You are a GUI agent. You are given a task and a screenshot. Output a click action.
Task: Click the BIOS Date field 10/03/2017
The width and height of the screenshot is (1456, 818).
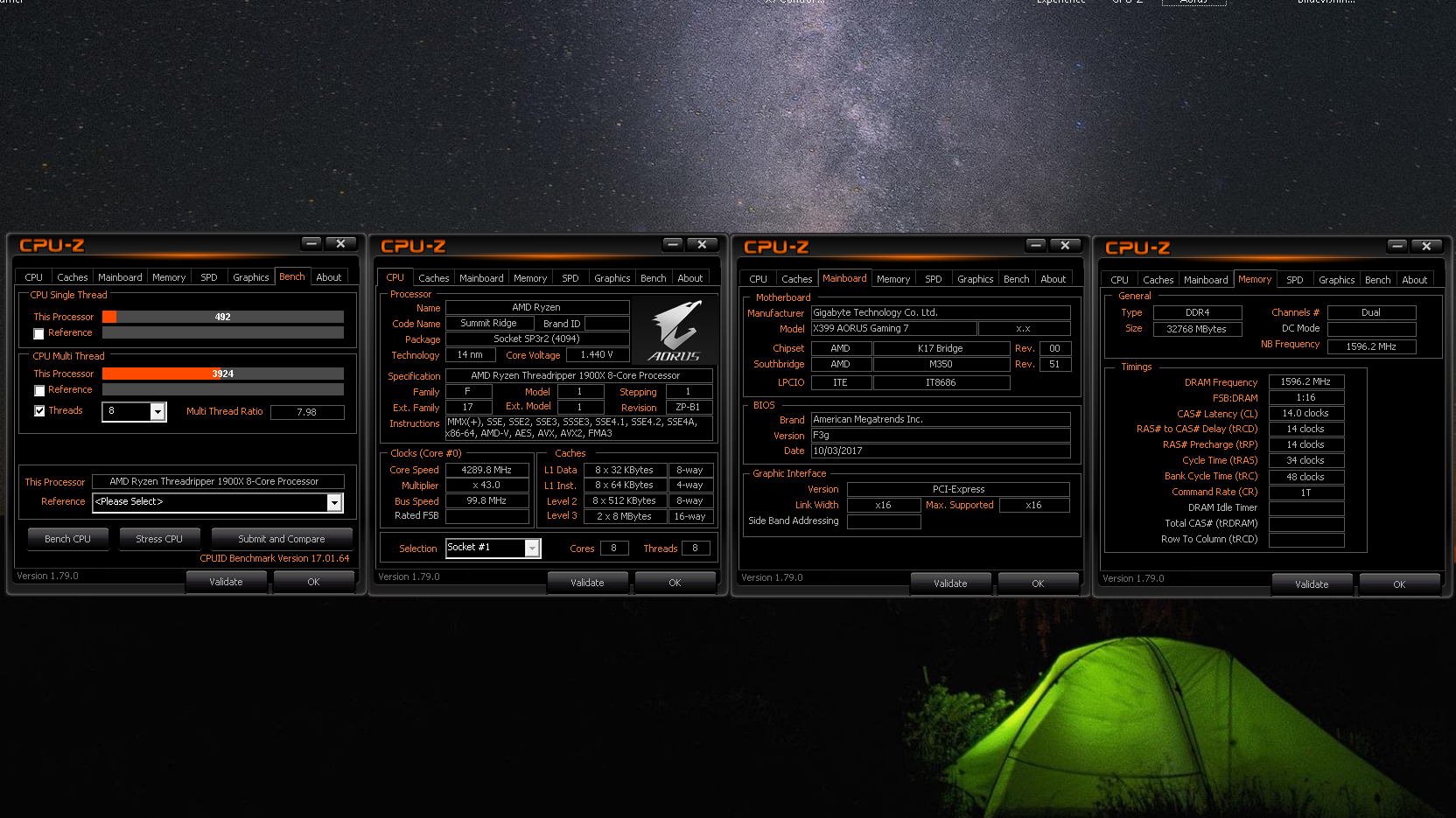coord(941,451)
